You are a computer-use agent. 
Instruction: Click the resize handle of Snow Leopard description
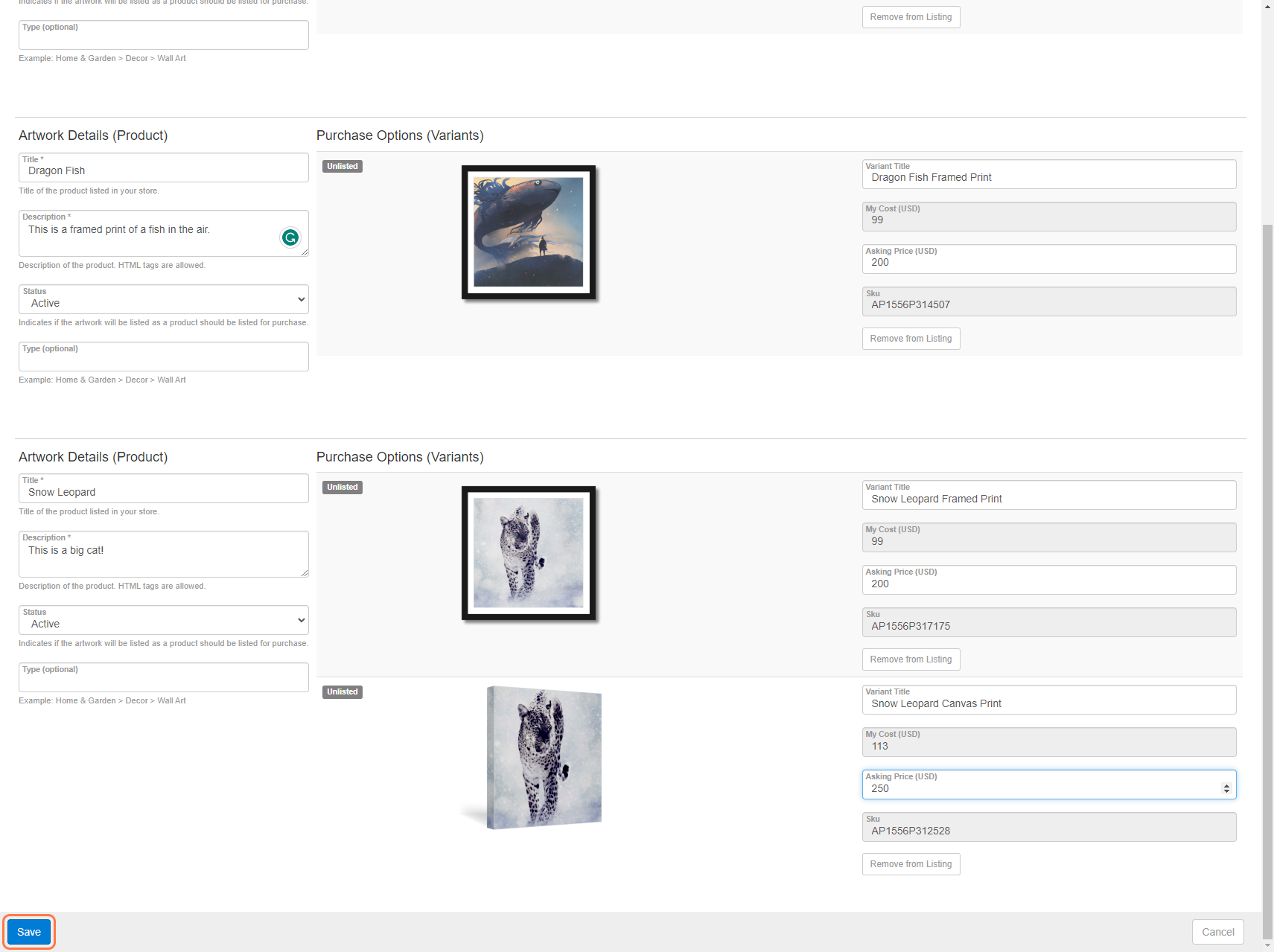point(304,572)
